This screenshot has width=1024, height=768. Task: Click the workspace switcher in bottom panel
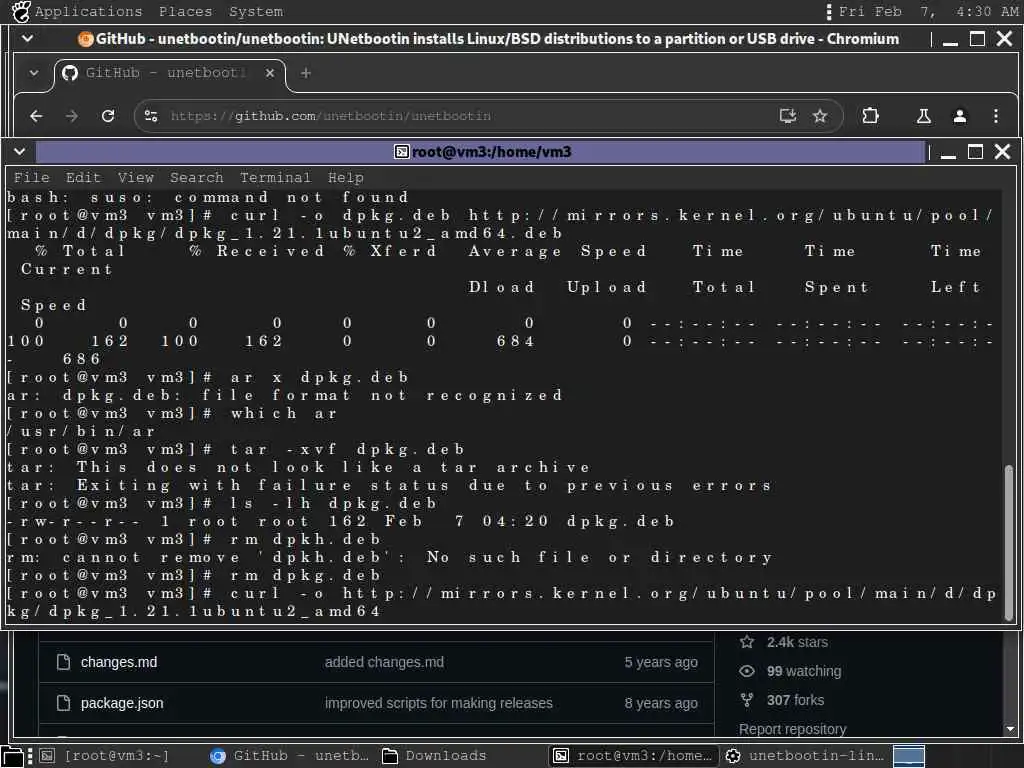(908, 756)
